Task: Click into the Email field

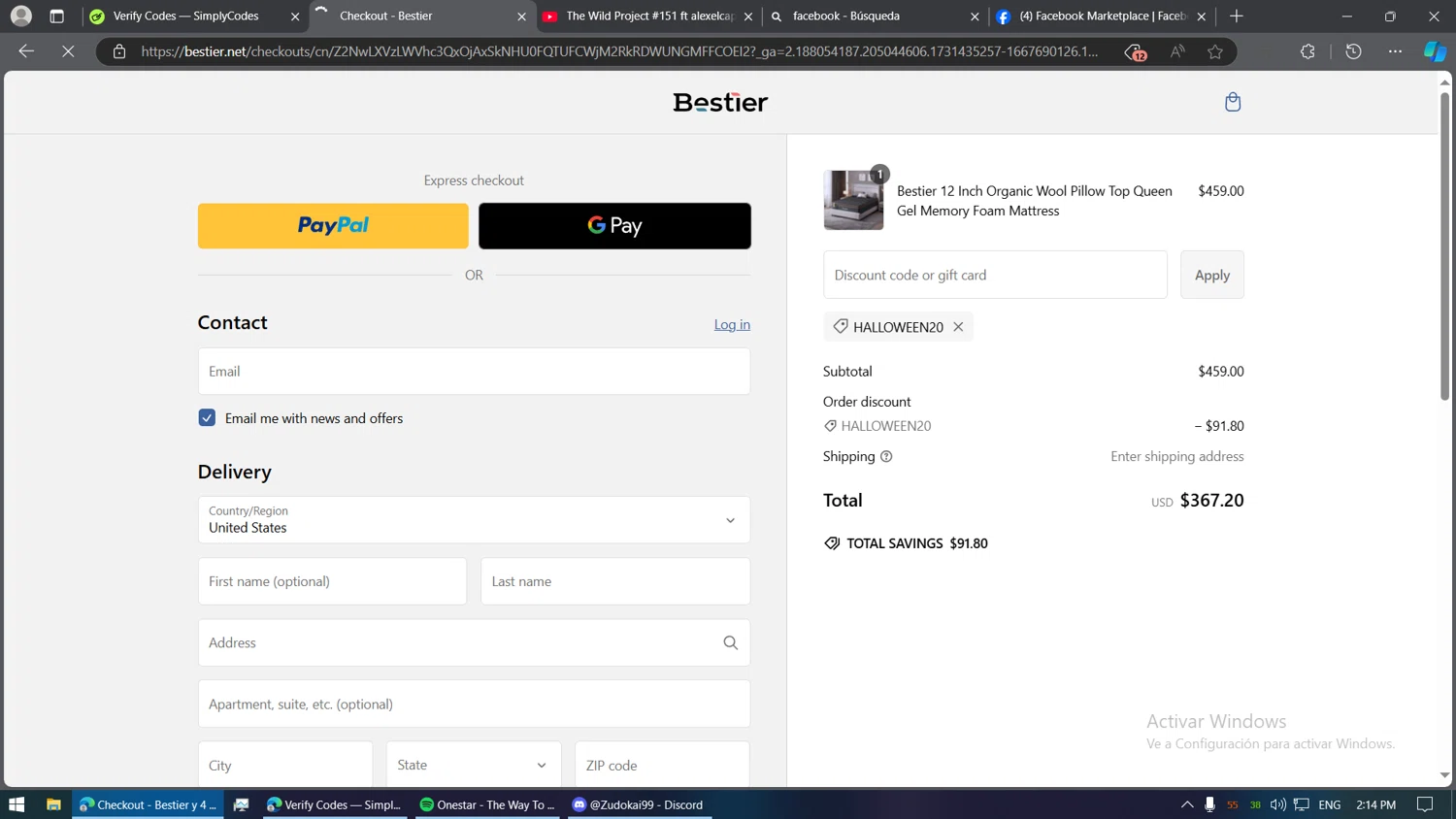Action: click(474, 371)
